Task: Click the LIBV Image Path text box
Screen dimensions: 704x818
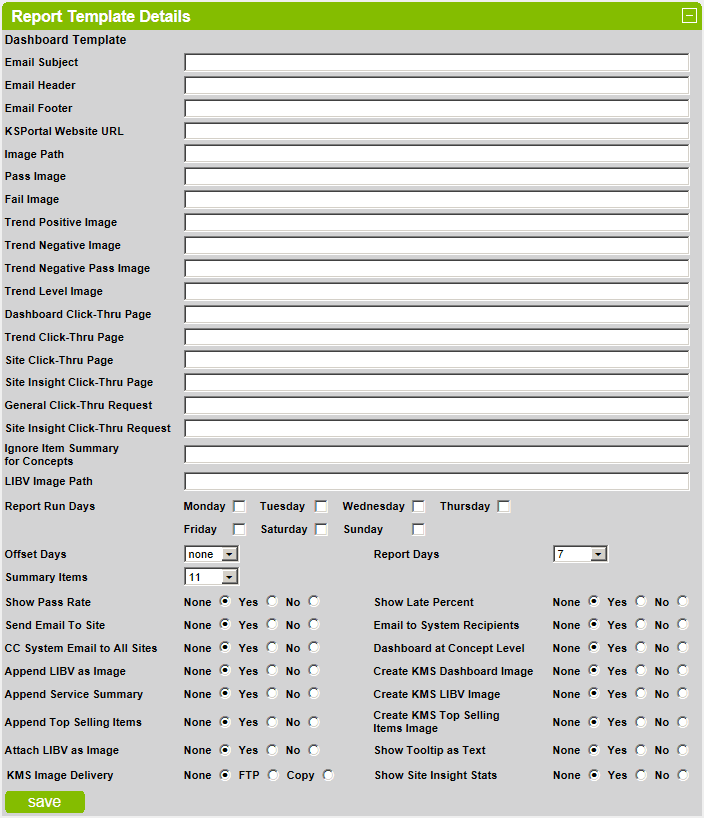Action: (x=436, y=482)
